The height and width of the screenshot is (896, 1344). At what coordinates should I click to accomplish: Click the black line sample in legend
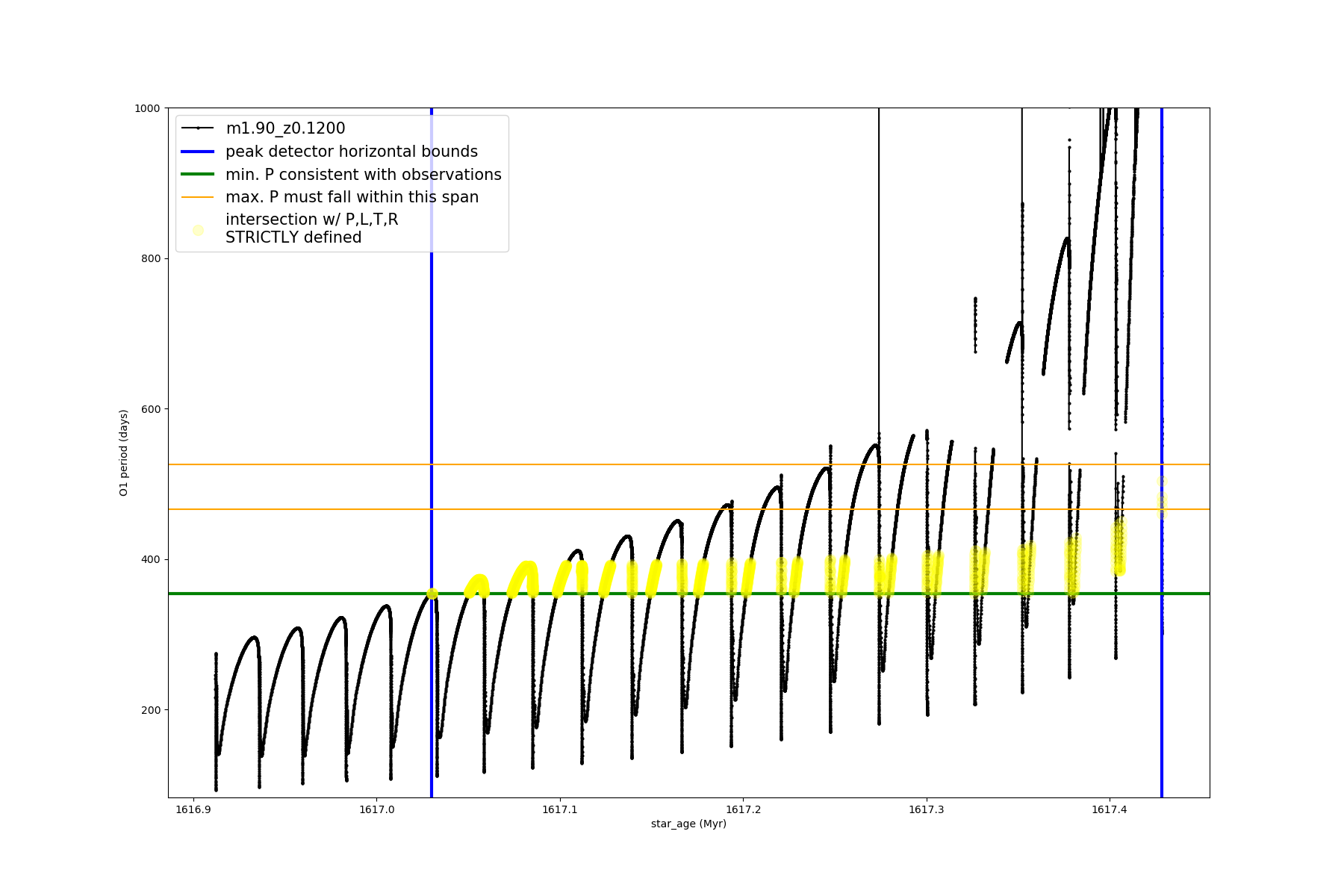tap(198, 128)
